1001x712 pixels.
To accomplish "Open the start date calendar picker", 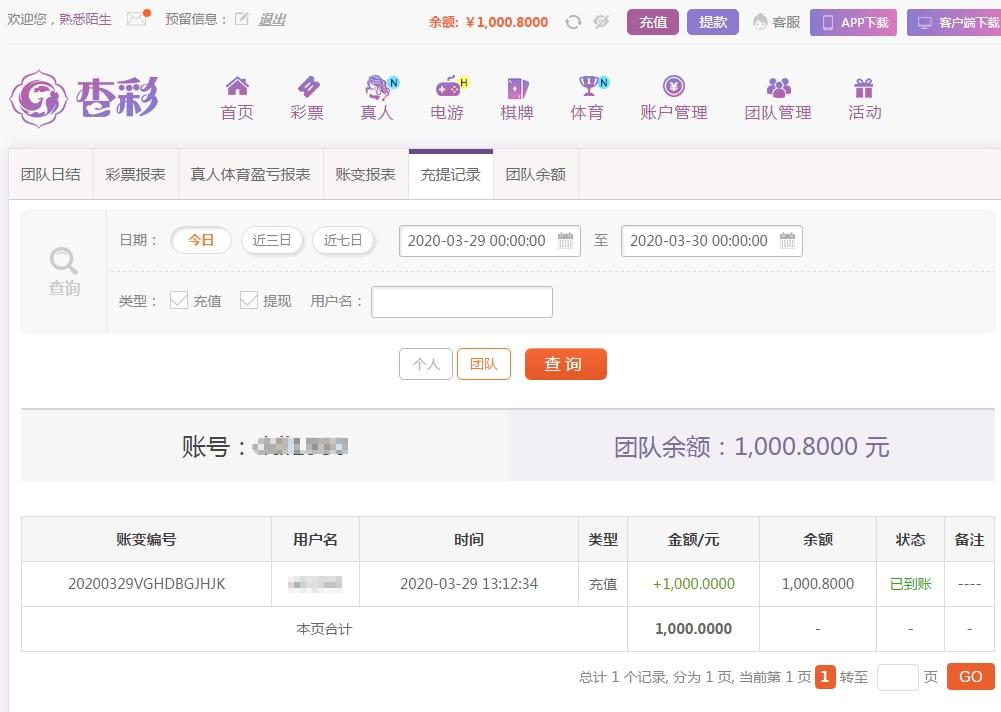I will click(x=566, y=240).
